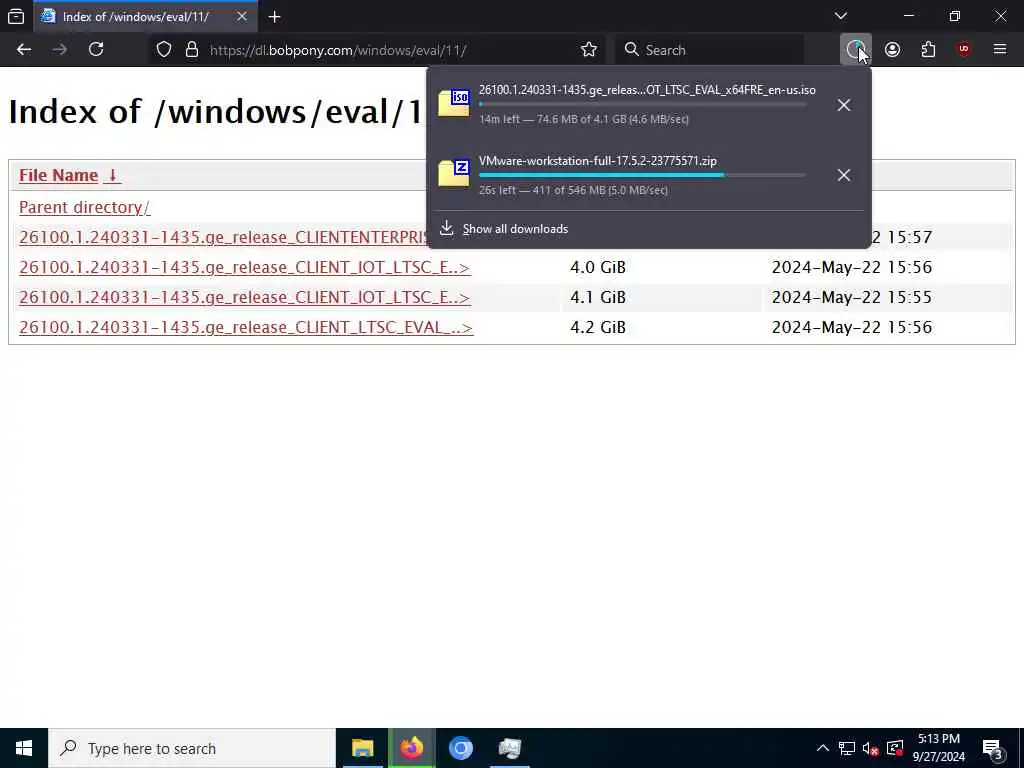Open tracking protection shield icon
This screenshot has width=1024, height=768.
coord(164,50)
